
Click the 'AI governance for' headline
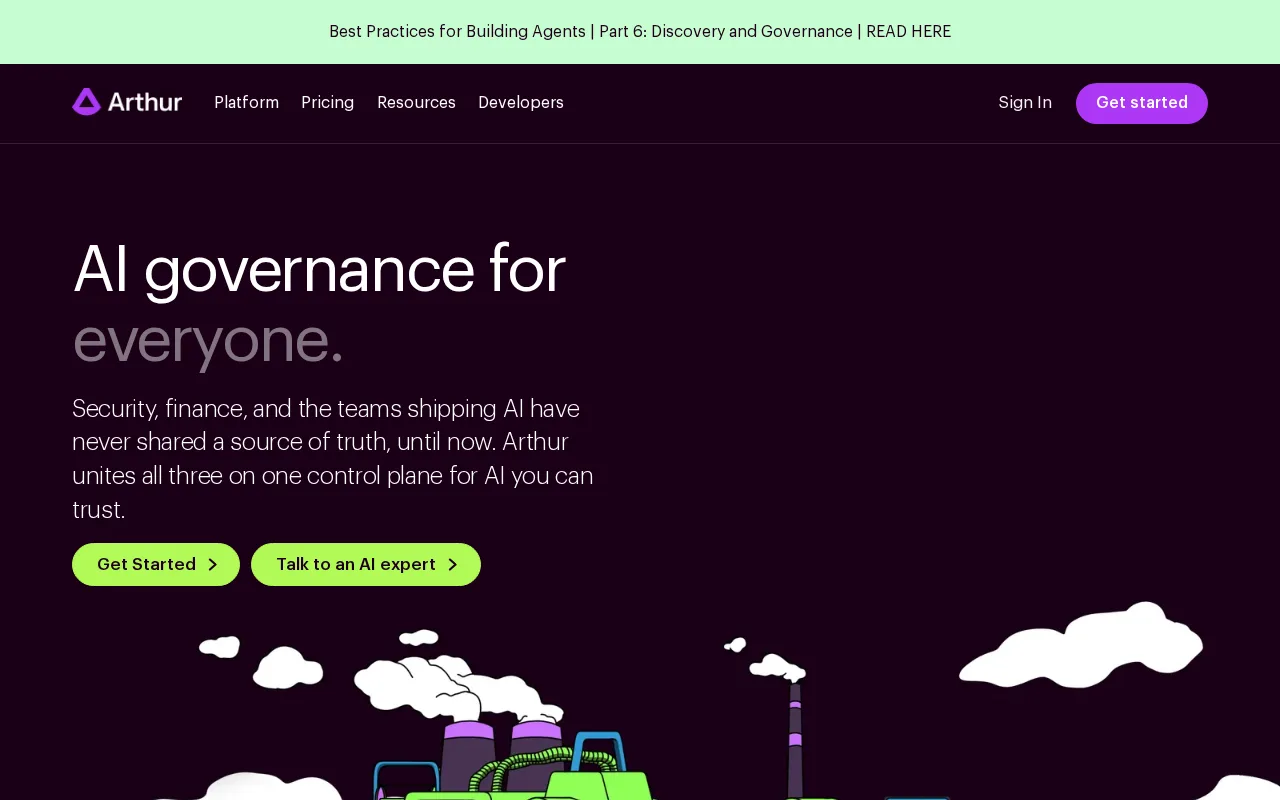tap(319, 269)
